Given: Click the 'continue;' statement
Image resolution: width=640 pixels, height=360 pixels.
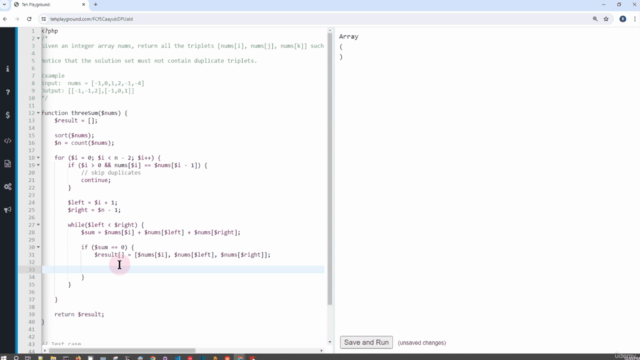Looking at the screenshot, I should [x=96, y=180].
